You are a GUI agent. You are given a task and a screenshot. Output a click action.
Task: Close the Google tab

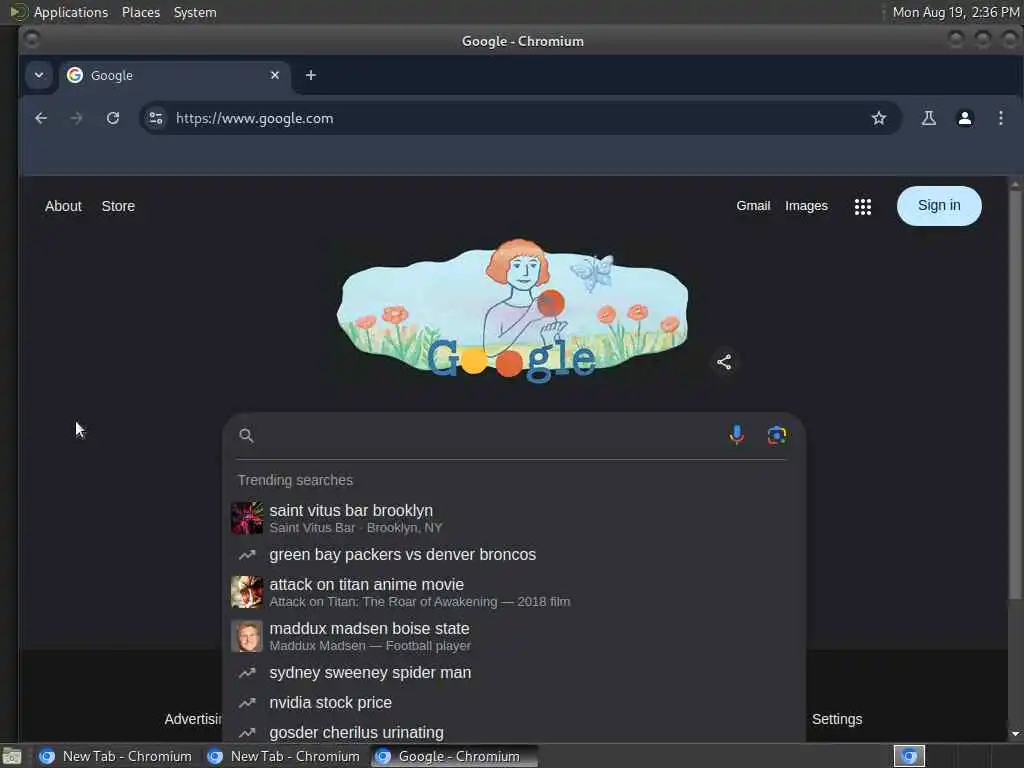[x=275, y=75]
